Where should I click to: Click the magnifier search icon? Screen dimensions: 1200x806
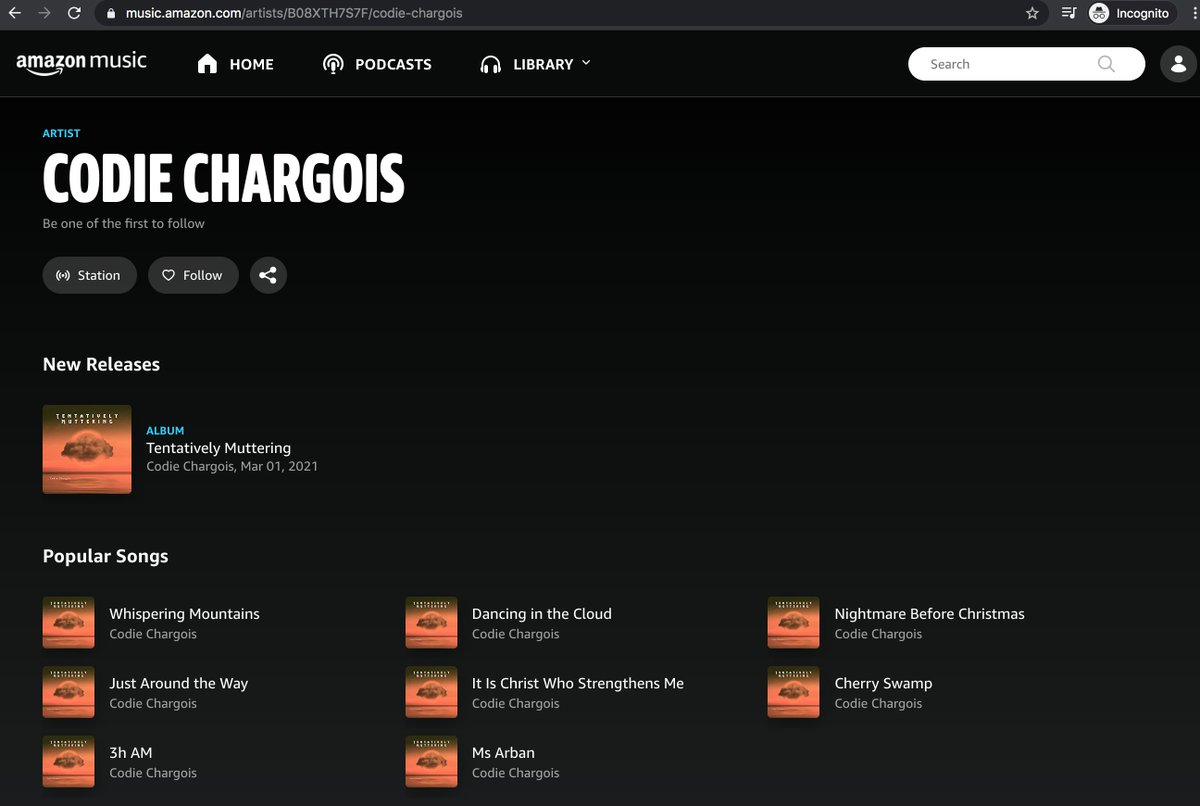click(1105, 64)
